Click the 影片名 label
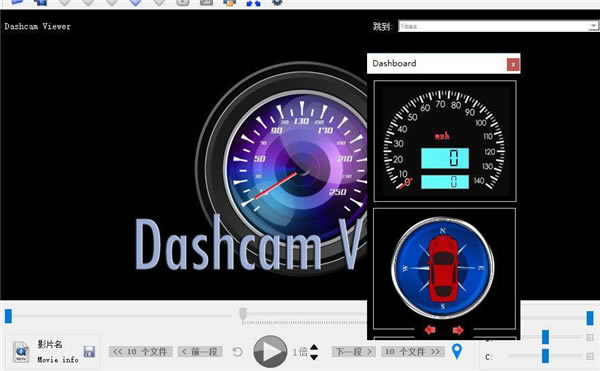The height and width of the screenshot is (371, 600). pyautogui.click(x=50, y=344)
